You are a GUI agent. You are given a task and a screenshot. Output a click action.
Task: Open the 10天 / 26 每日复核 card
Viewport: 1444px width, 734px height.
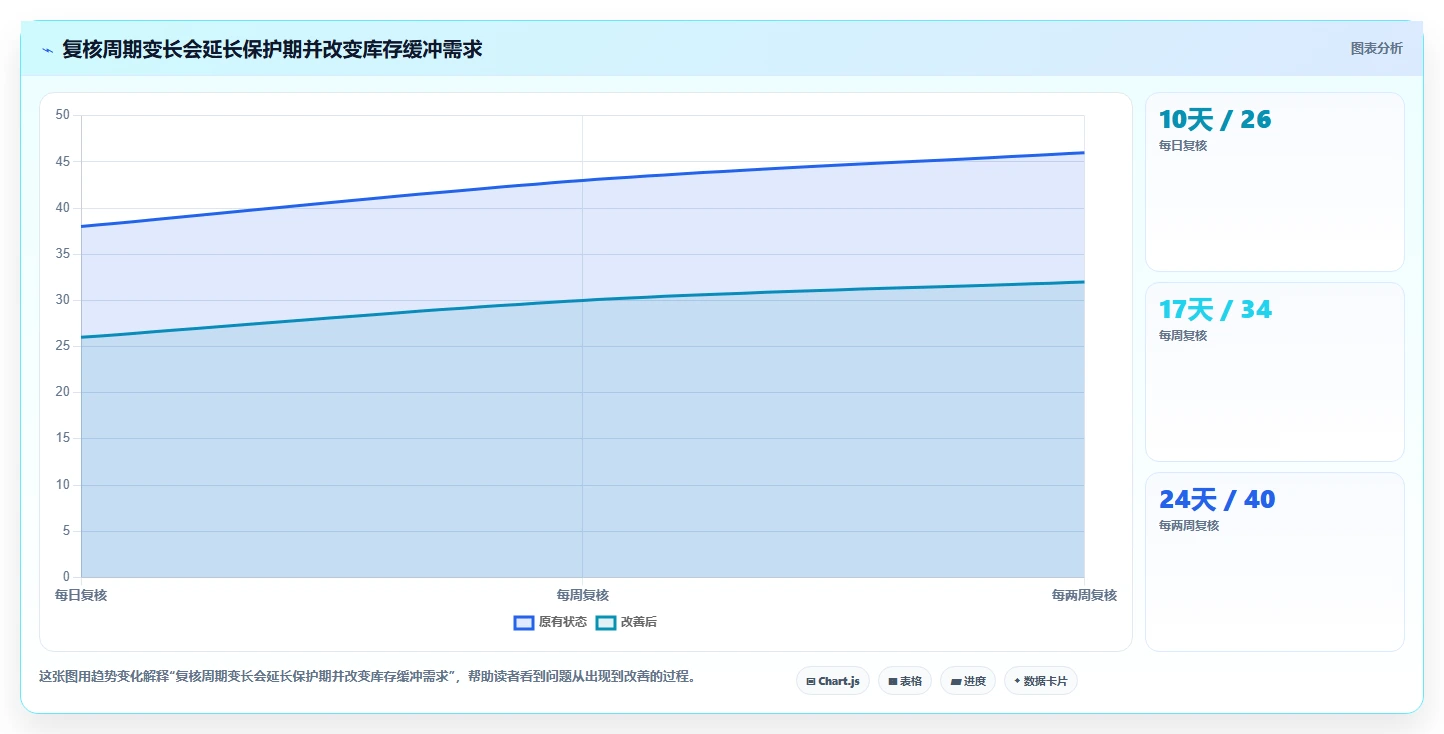click(x=1275, y=182)
